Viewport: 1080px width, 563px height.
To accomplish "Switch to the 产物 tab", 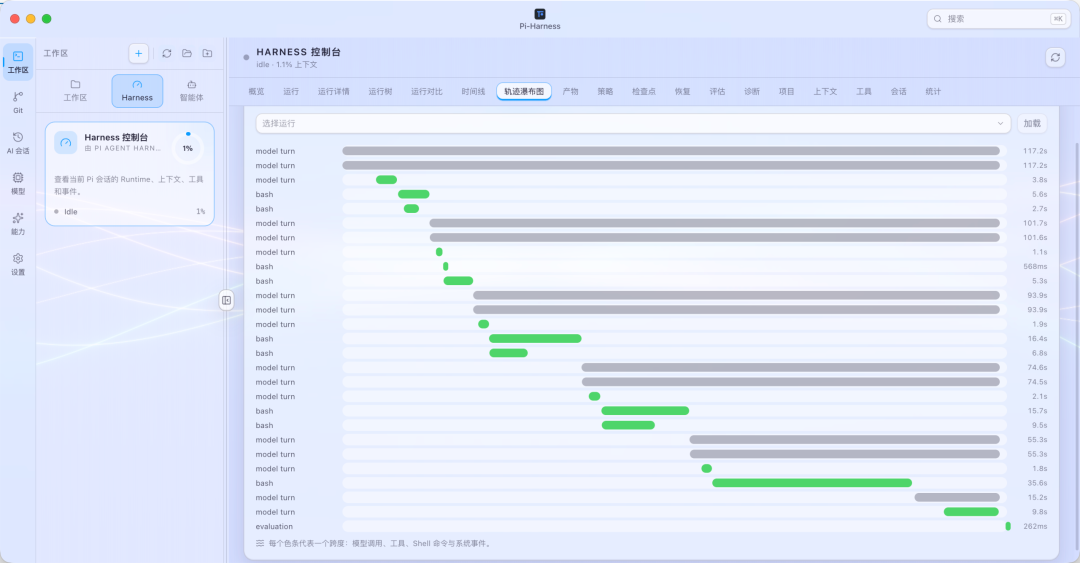I will (x=570, y=92).
